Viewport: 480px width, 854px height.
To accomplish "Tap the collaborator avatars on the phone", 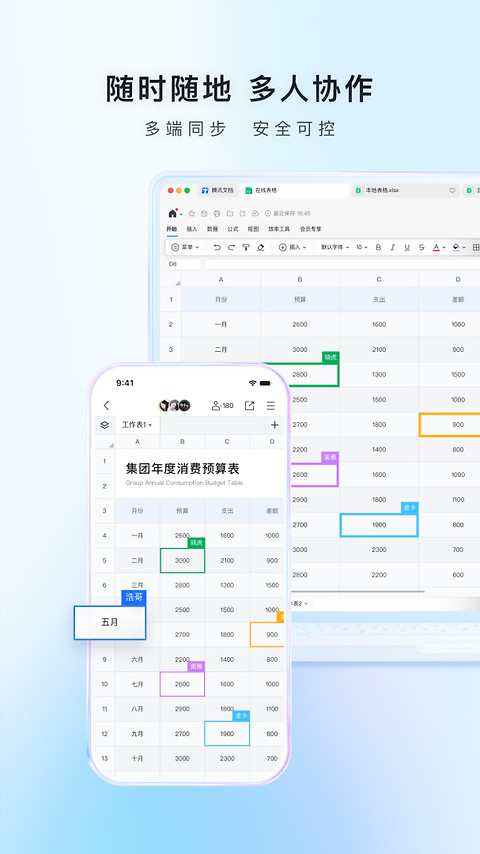I will point(174,405).
